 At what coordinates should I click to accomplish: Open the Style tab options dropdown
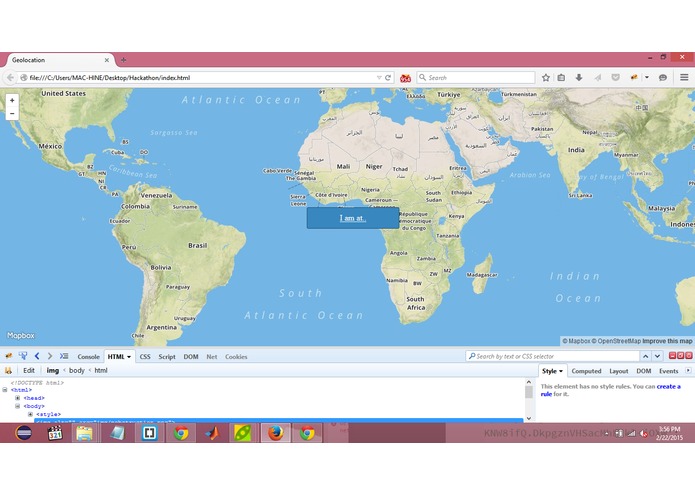pos(561,371)
